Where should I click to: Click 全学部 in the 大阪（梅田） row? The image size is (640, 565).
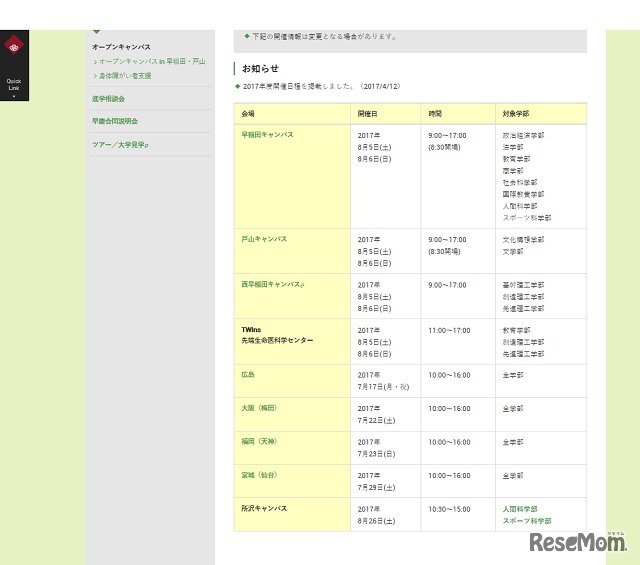[x=513, y=408]
